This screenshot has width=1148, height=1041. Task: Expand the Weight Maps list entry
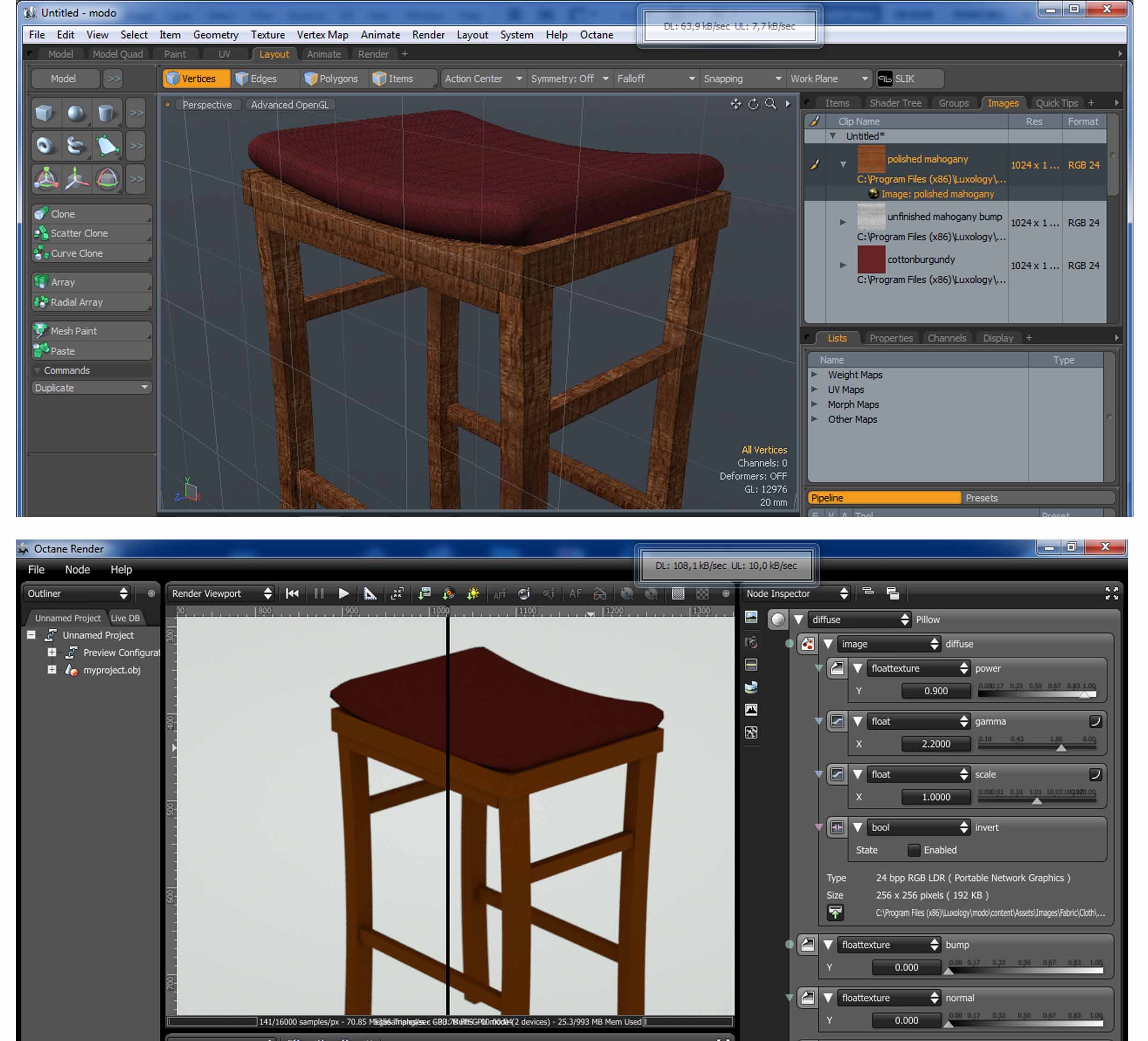click(814, 375)
